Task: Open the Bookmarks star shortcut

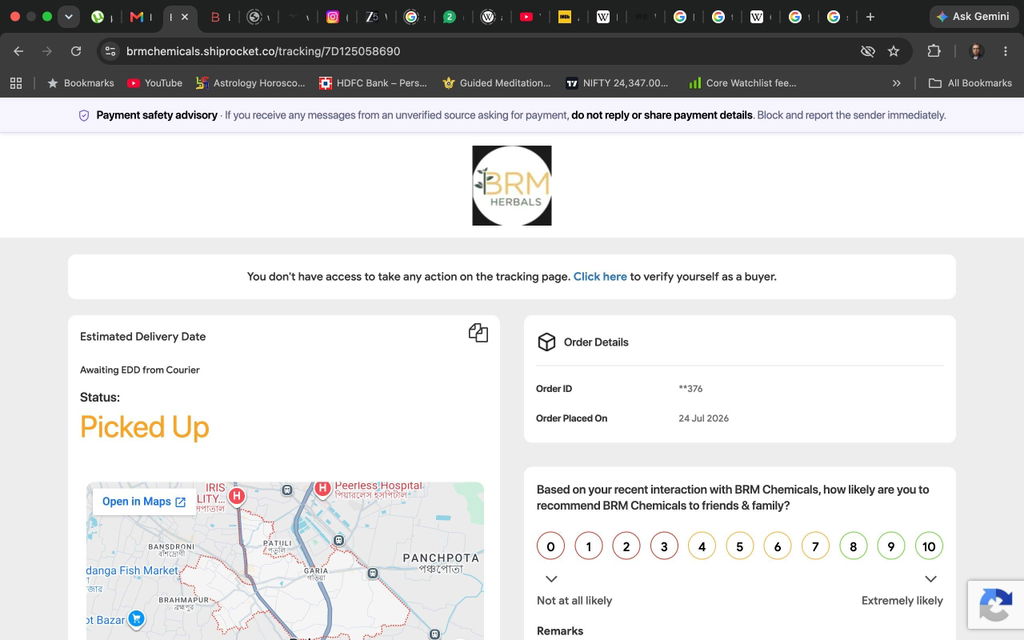Action: coord(80,83)
